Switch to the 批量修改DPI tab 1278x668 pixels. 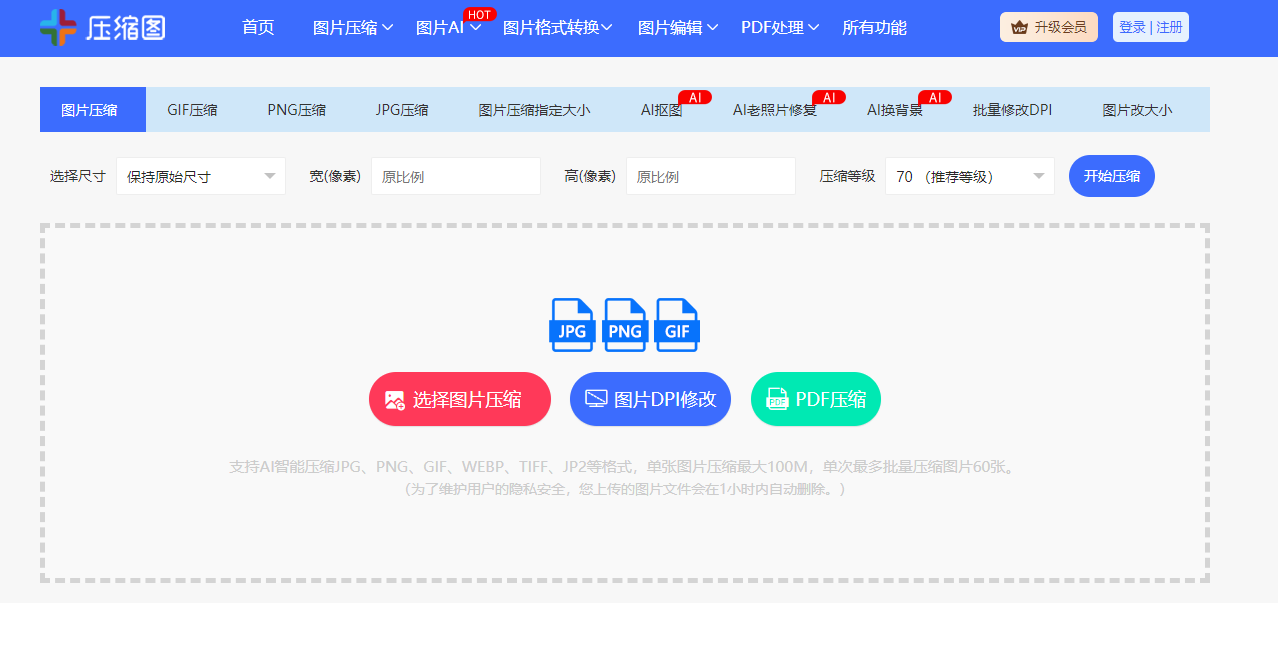(x=1012, y=109)
